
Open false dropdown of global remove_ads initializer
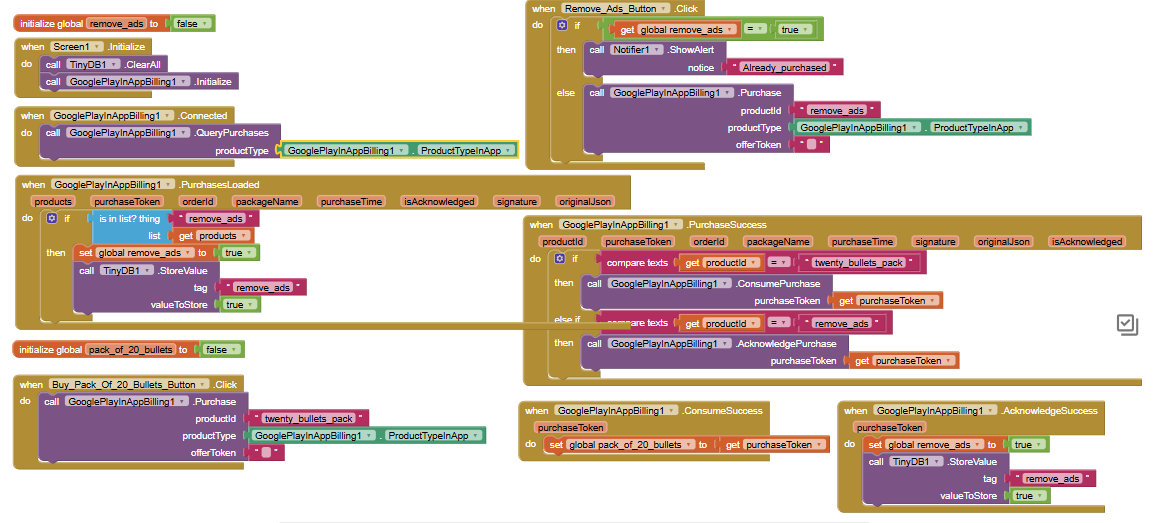[x=194, y=24]
